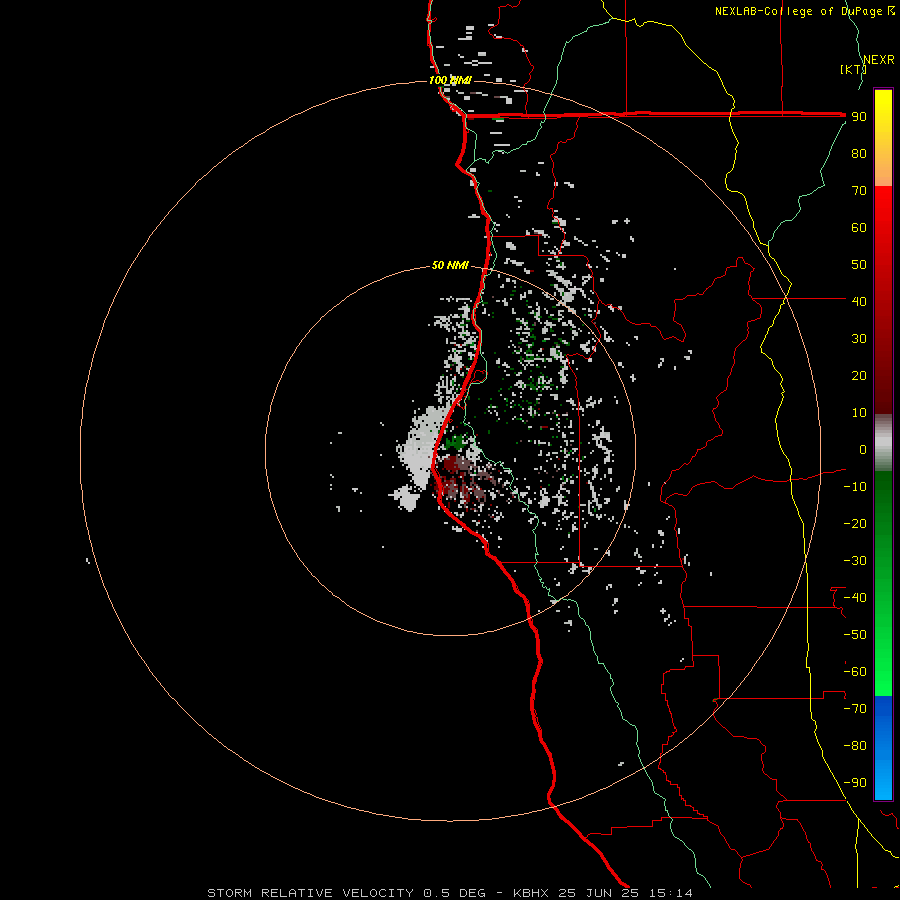Click the positive 70 value on the scale
Viewport: 900px width, 900px height.
859,191
